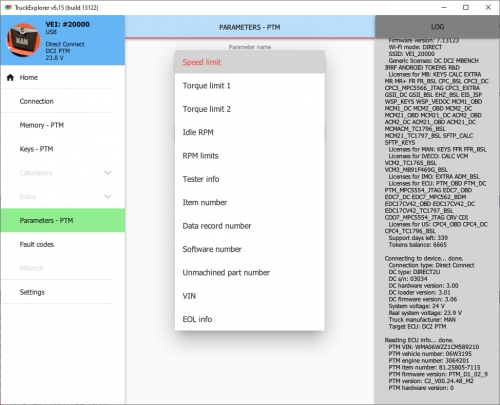This screenshot has width=500, height=405.
Task: Click Direct Connect text in device header
Action: 65,44
